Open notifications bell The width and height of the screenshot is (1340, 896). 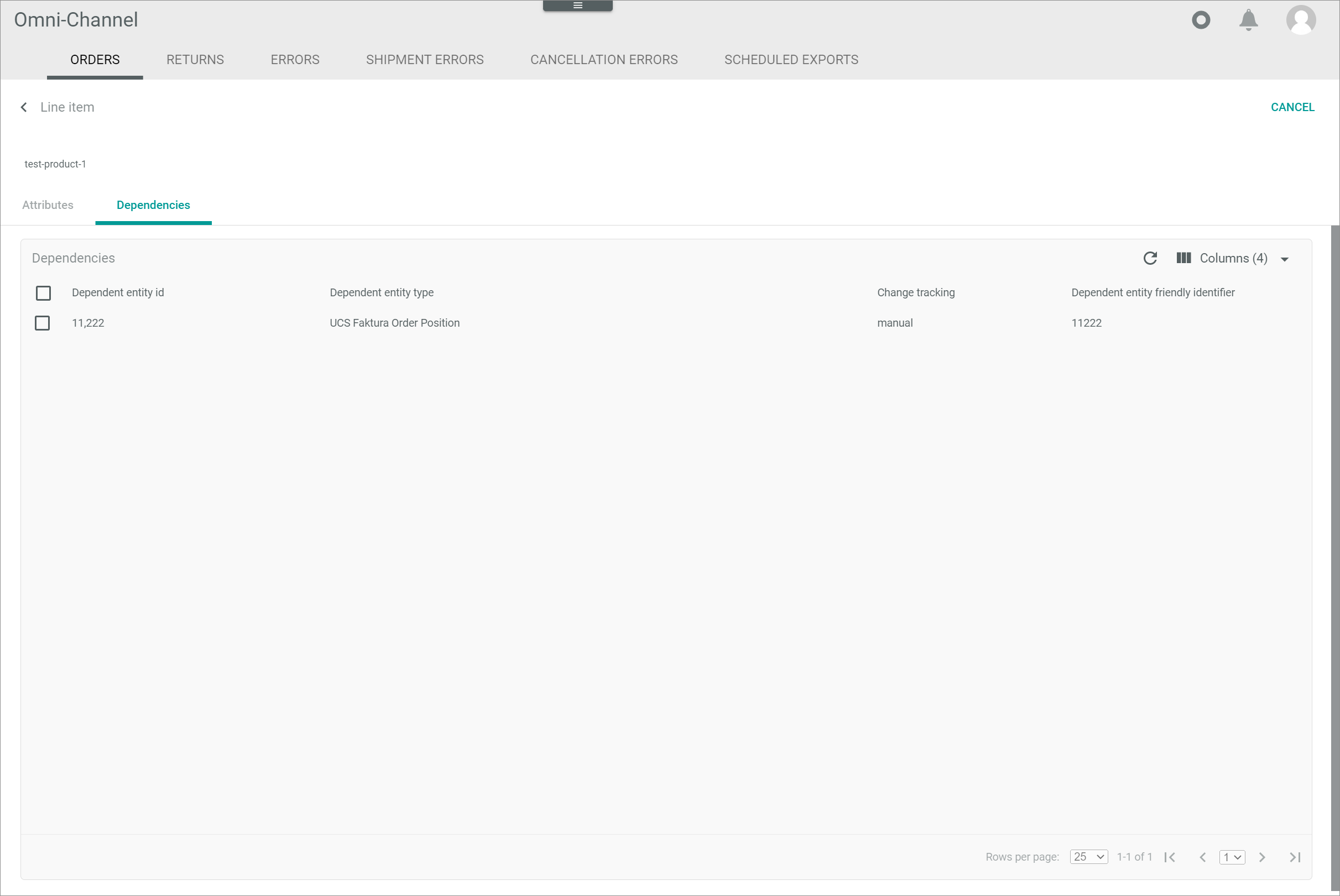click(1248, 20)
